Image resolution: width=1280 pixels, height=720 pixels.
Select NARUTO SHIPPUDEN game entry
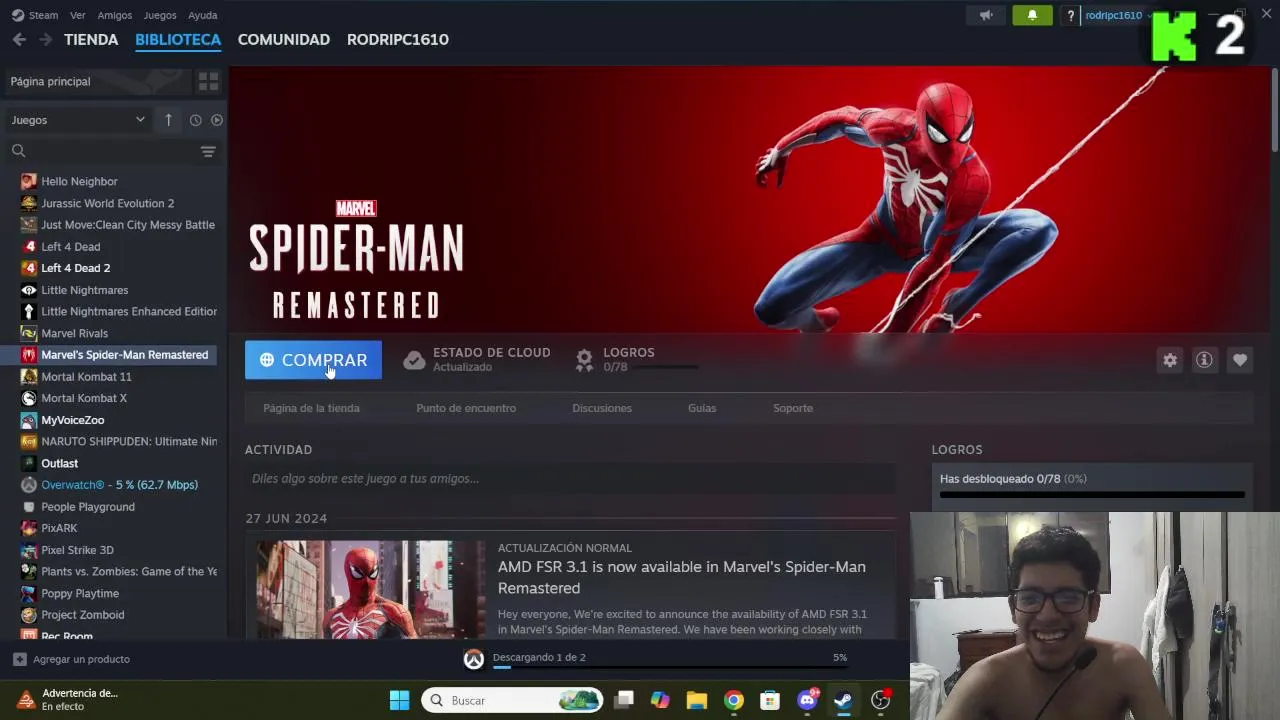click(118, 441)
